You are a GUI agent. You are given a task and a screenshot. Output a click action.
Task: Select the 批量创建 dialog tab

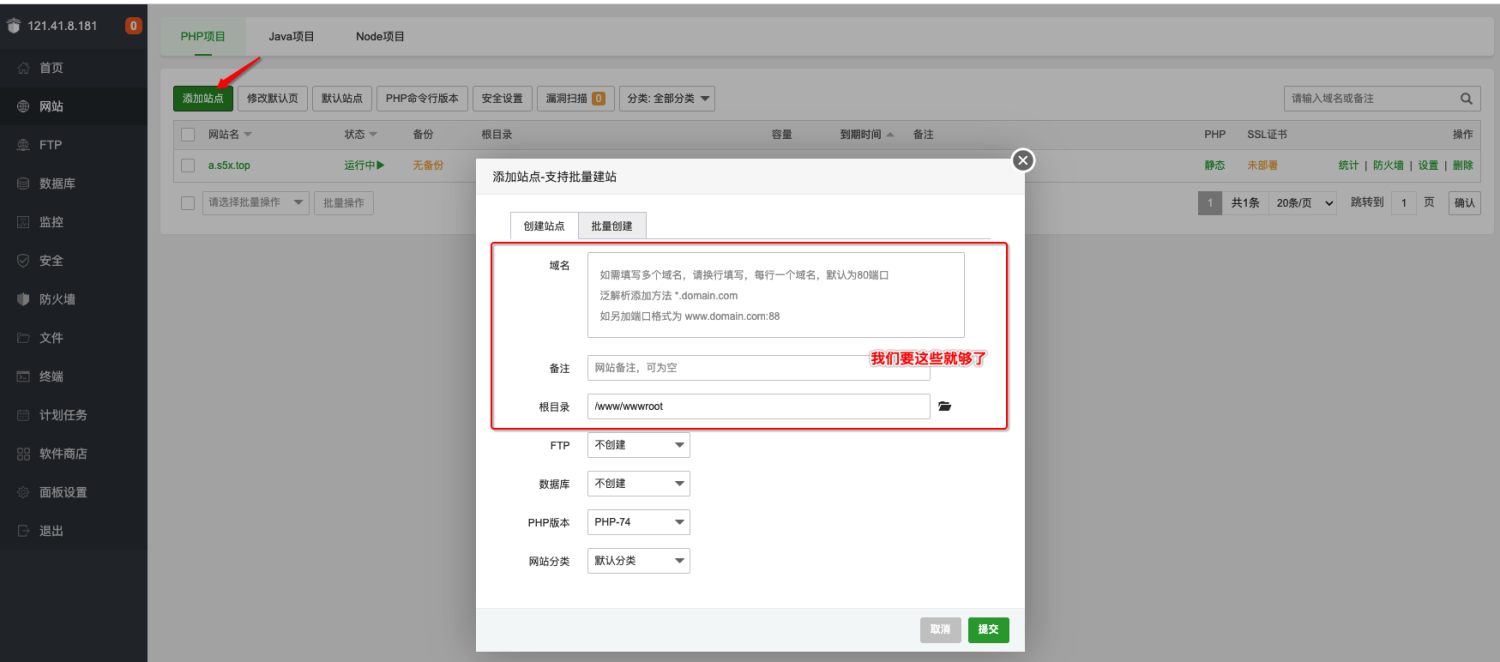[612, 226]
